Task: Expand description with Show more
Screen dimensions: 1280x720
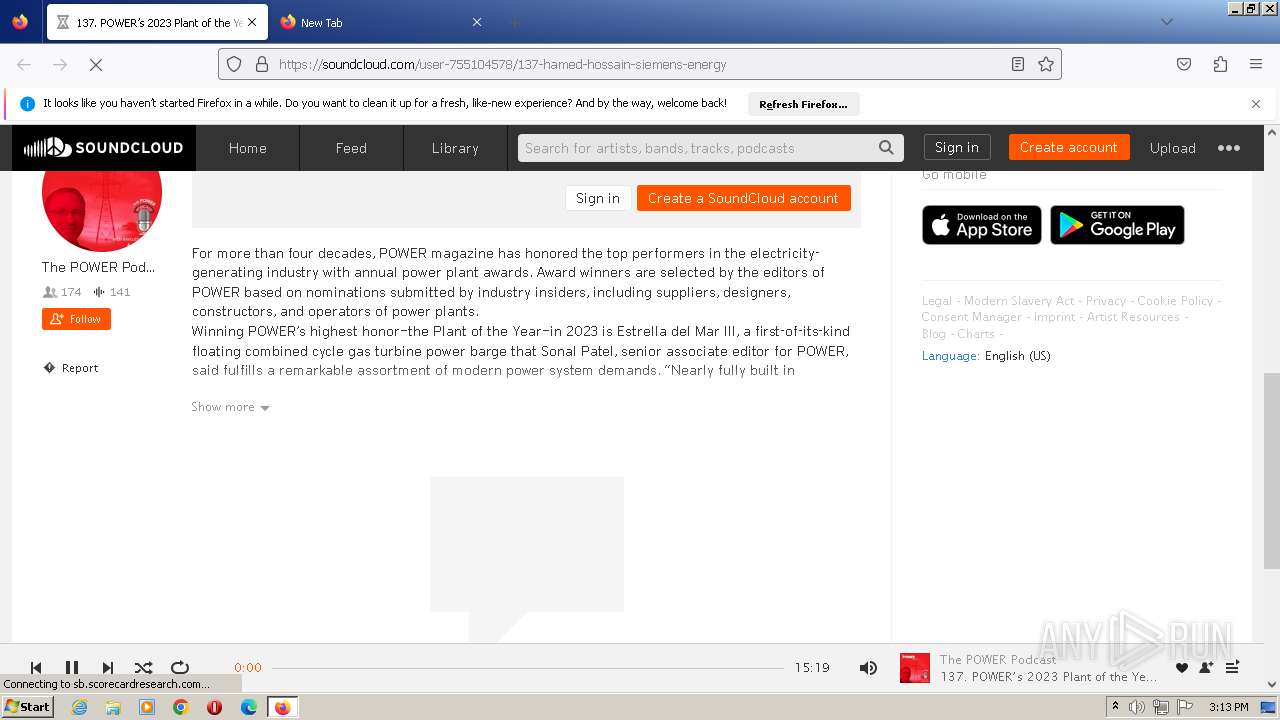Action: pyautogui.click(x=231, y=407)
